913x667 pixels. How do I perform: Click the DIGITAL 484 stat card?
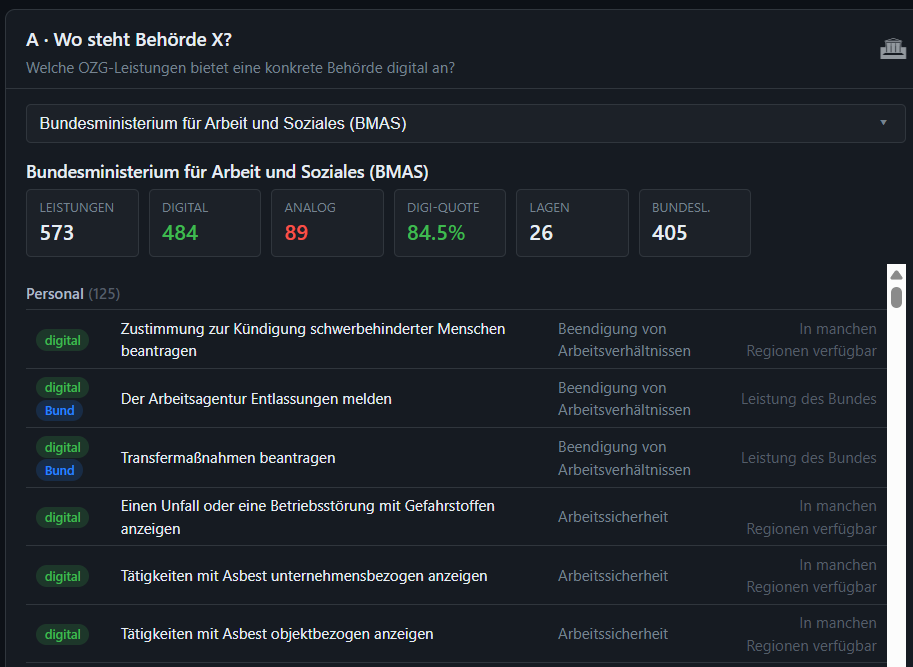pyautogui.click(x=205, y=223)
